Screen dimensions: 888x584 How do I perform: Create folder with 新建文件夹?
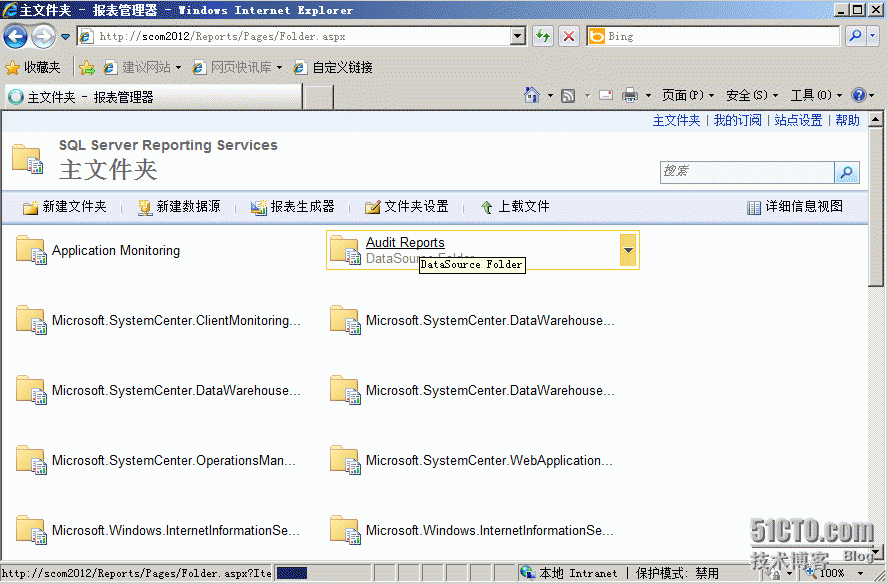click(x=65, y=207)
